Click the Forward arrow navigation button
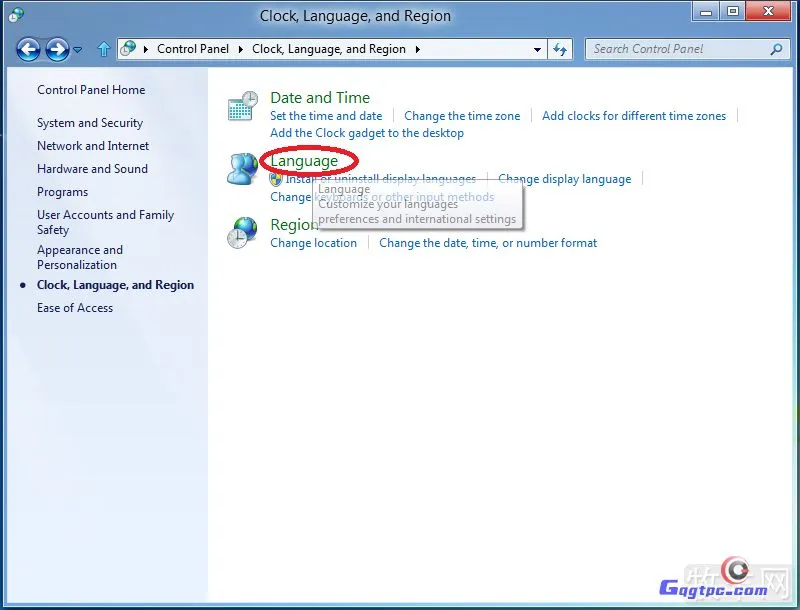This screenshot has height=610, width=800. point(57,49)
